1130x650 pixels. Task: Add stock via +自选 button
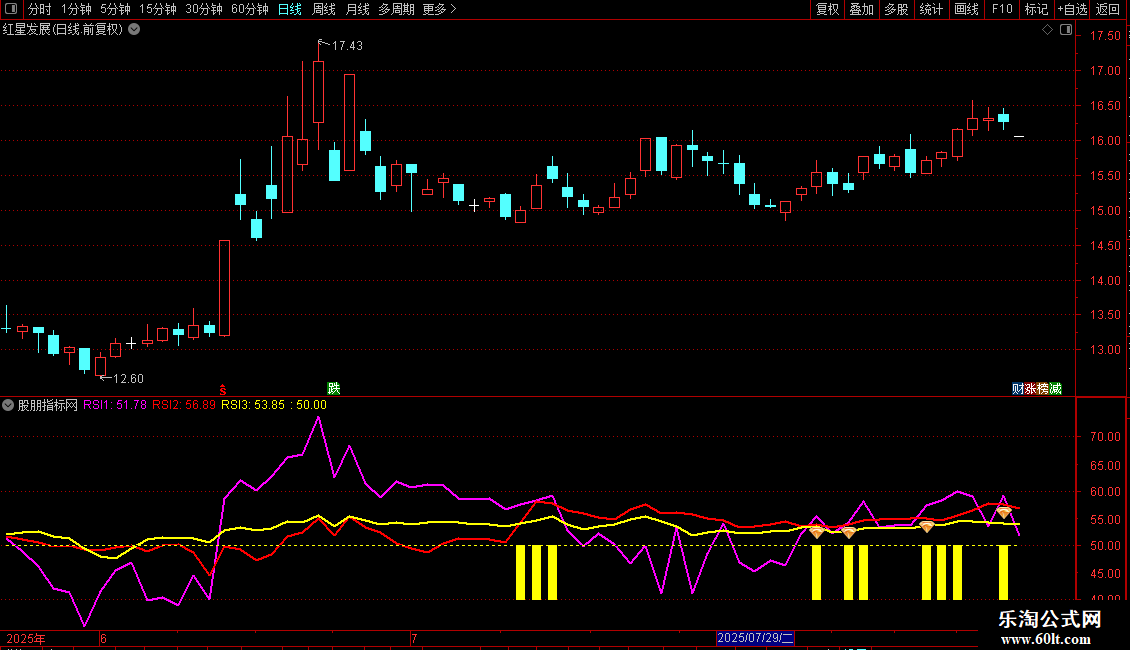[x=1072, y=9]
